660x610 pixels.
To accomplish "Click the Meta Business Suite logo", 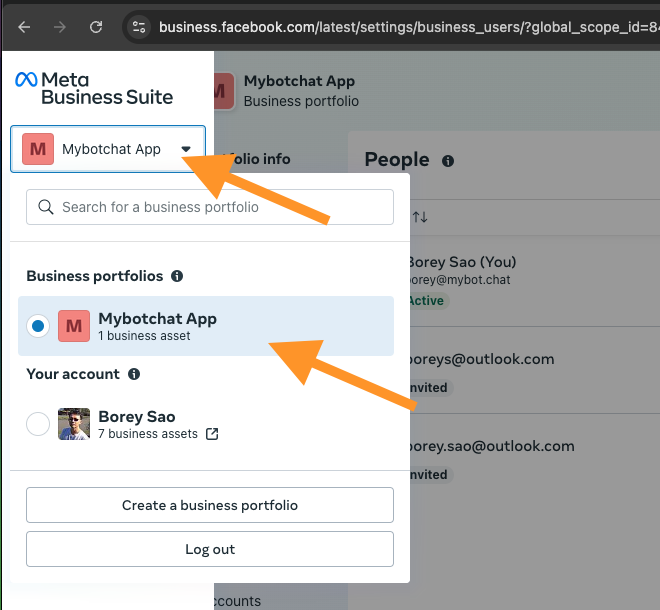I will 94,88.
